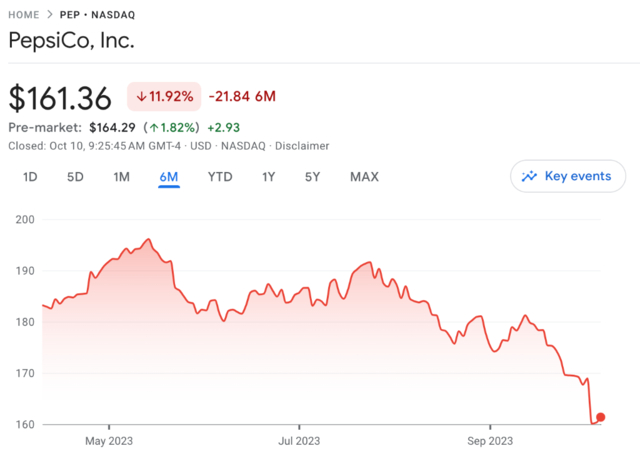Switch chart to YTD range
Image resolution: width=640 pixels, height=461 pixels.
point(220,177)
